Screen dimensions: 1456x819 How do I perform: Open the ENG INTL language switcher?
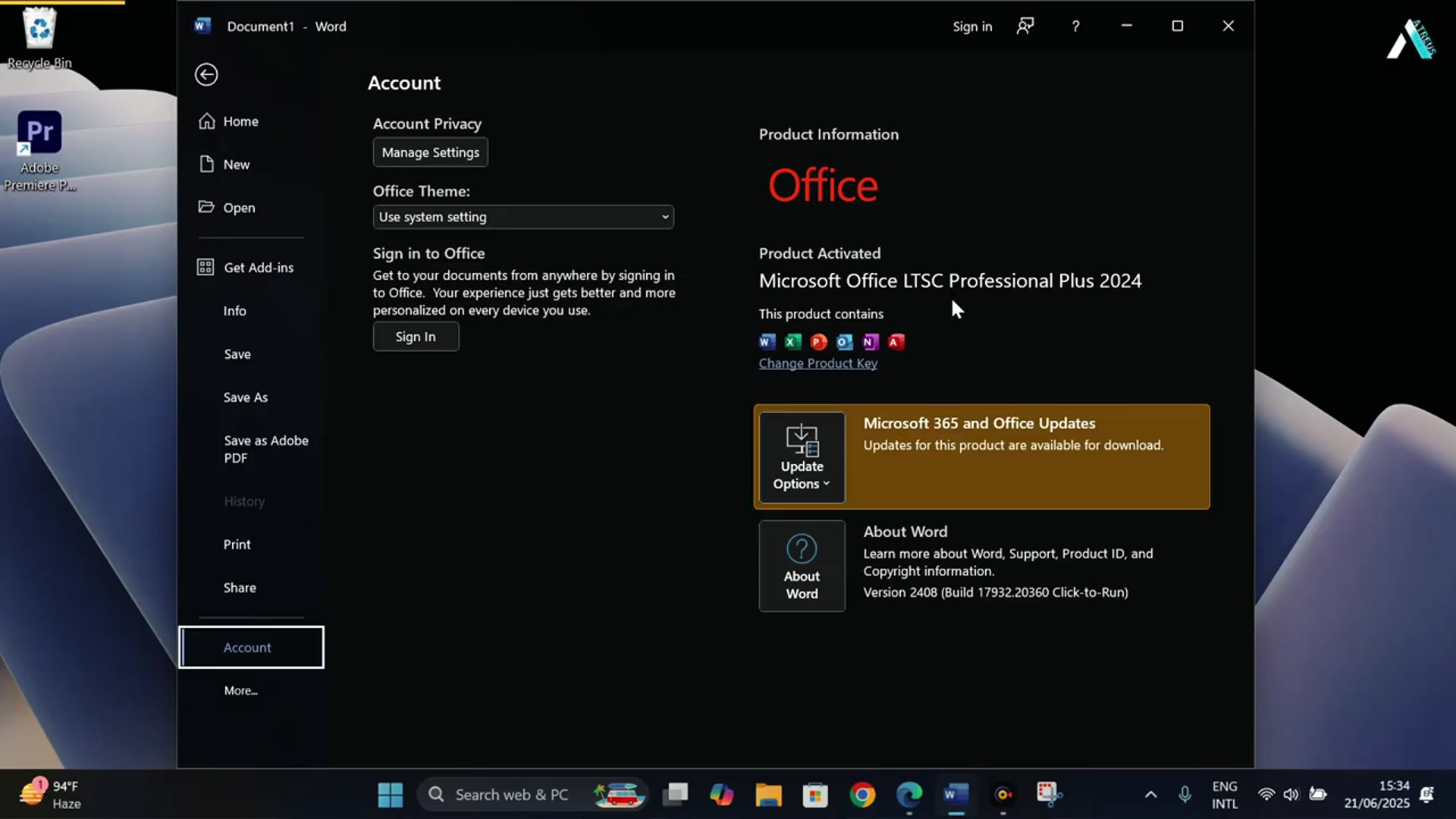pyautogui.click(x=1225, y=795)
